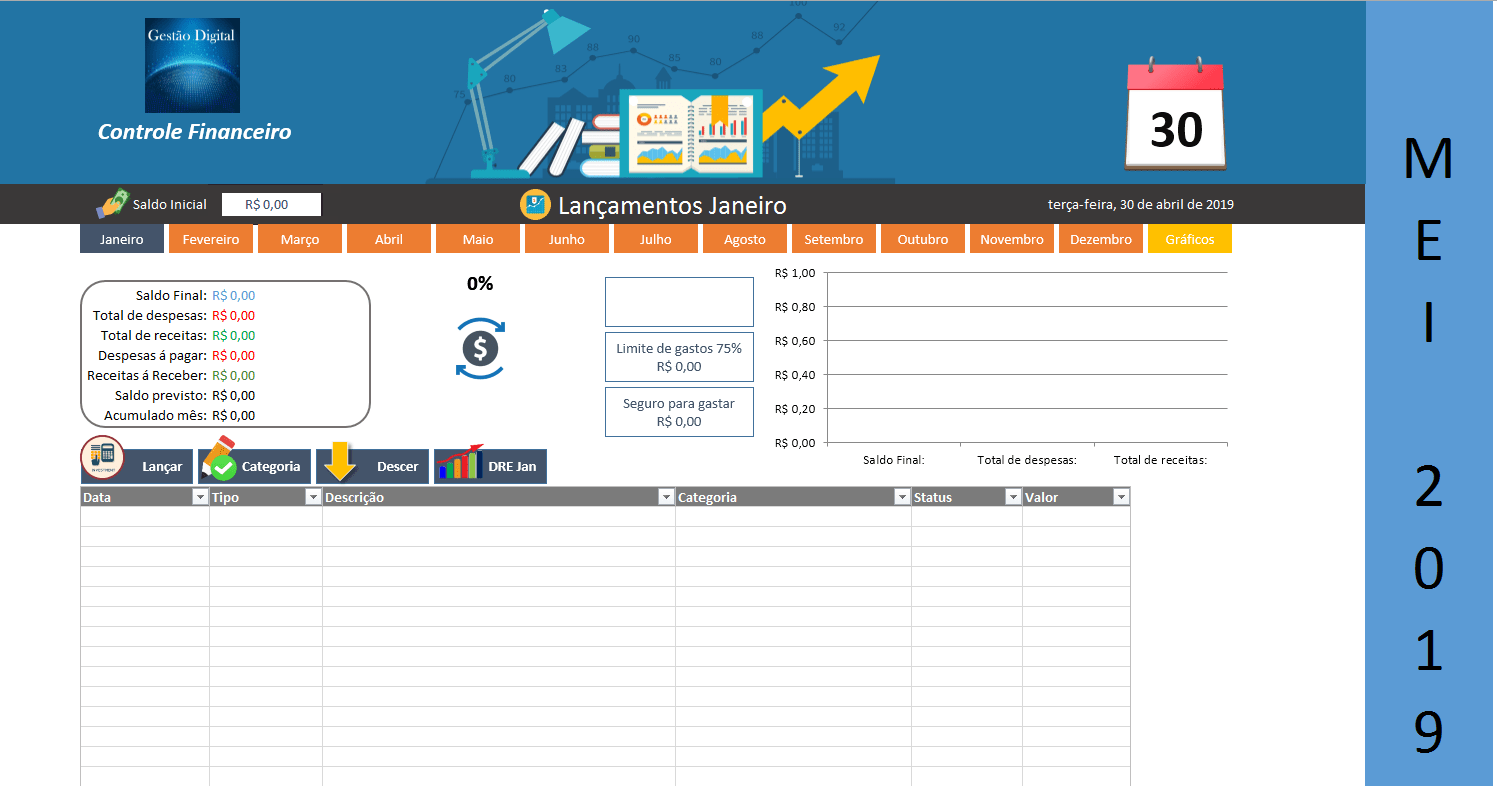Click the yellow down arrow Descer icon
Screen dimensions: 1497x786
coord(340,463)
